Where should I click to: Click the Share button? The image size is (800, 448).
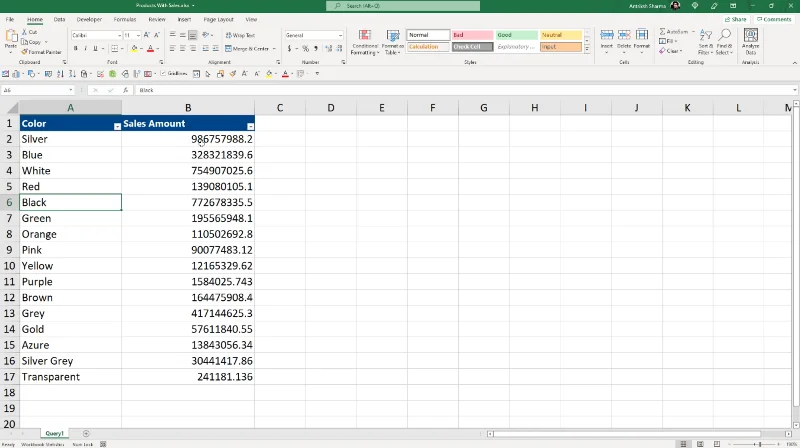tap(736, 19)
